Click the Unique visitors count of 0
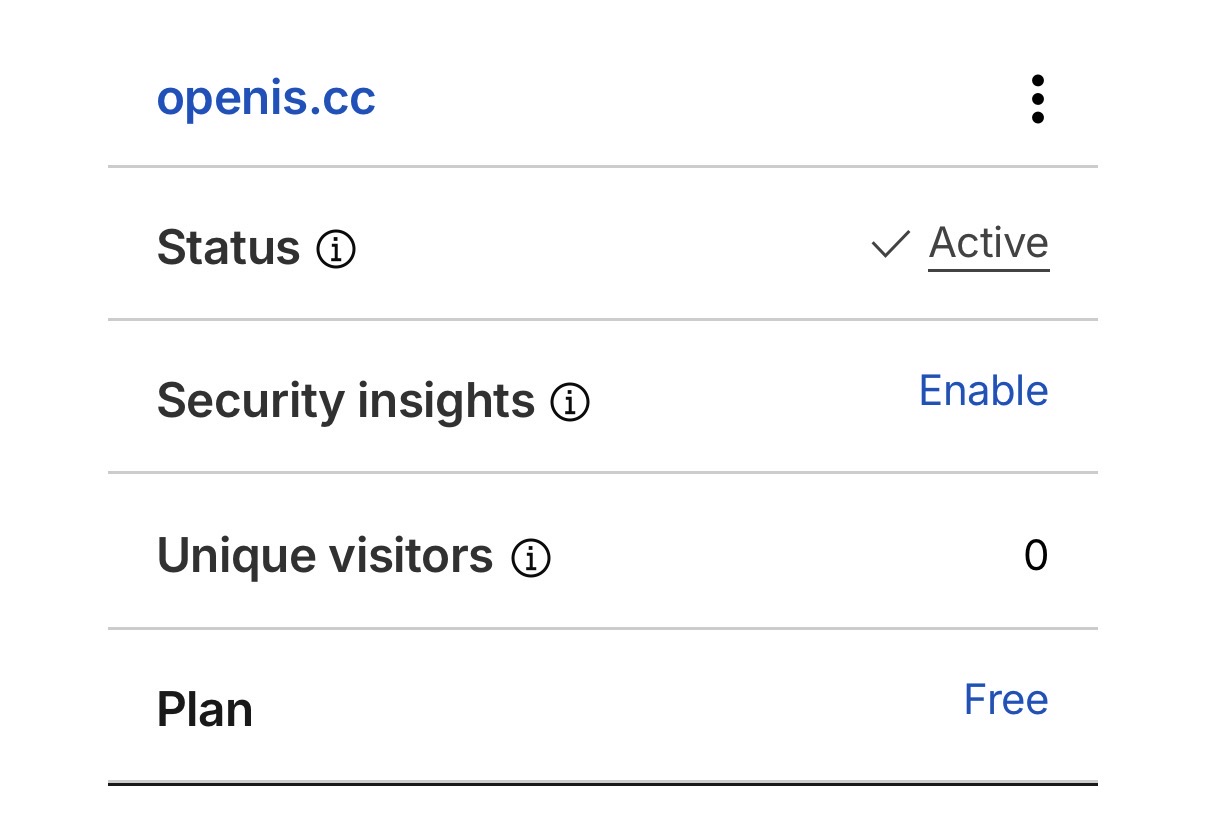The height and width of the screenshot is (815, 1206). pos(1035,555)
